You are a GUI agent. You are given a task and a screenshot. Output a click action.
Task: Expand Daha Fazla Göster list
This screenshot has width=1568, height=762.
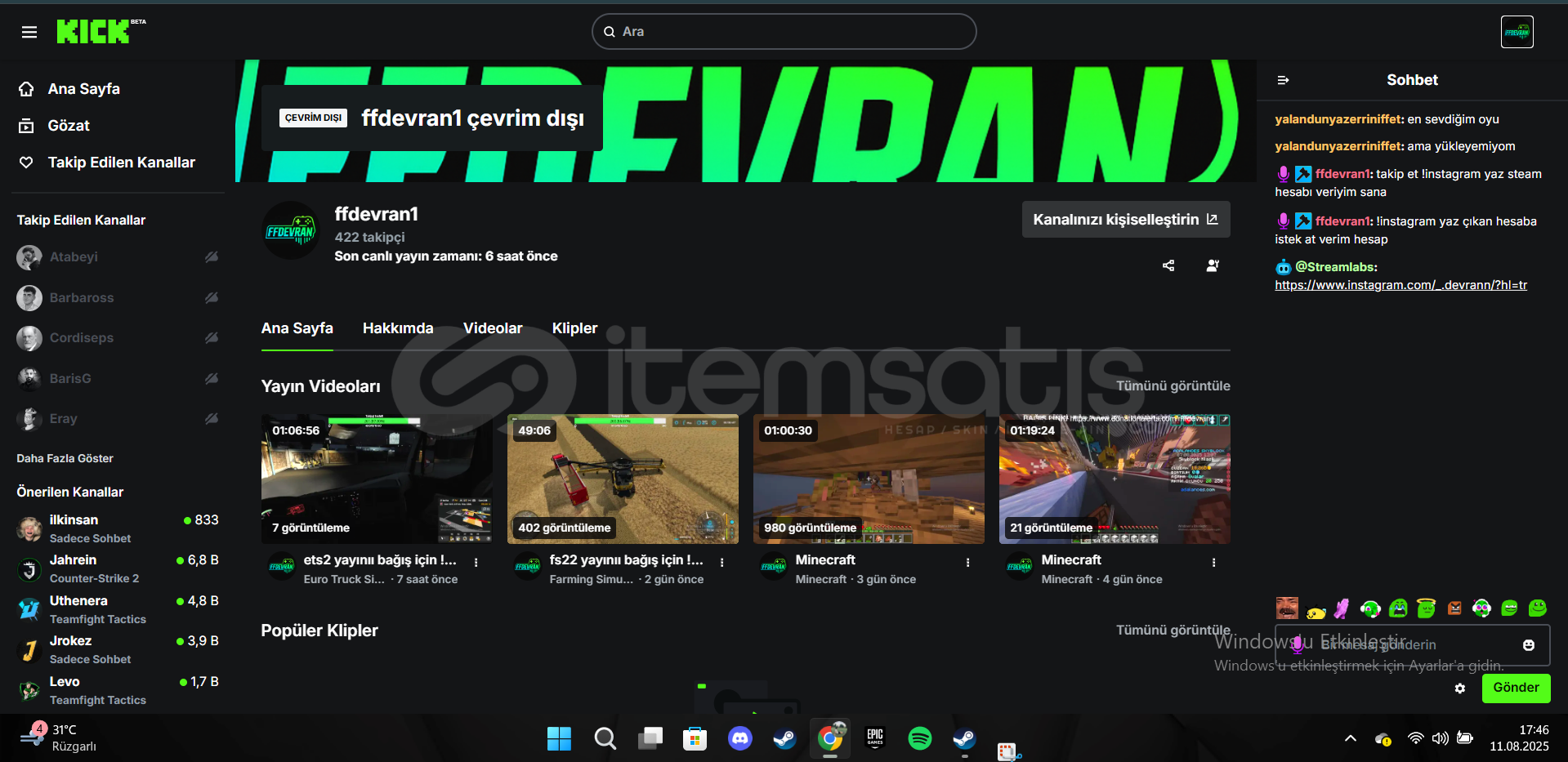[65, 458]
